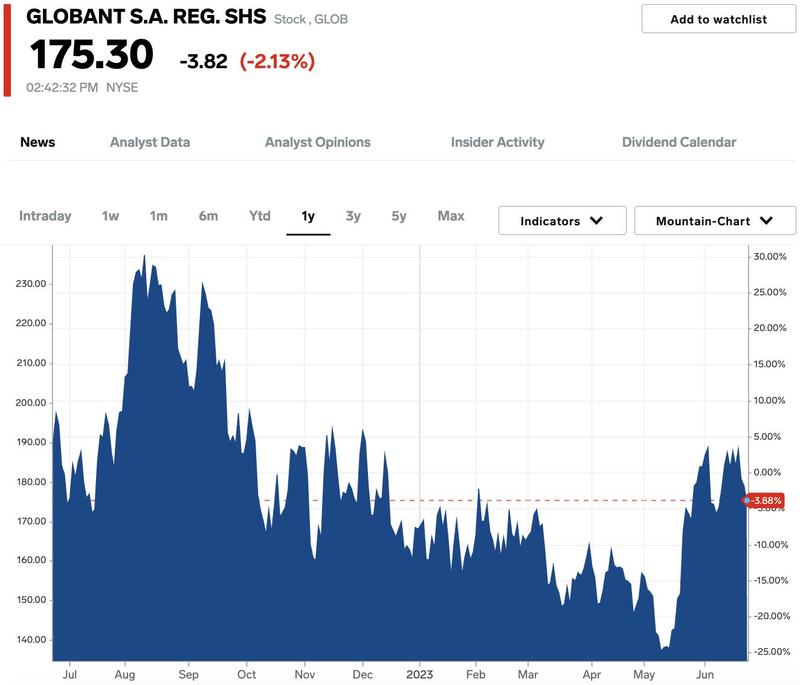Select the 1w chart range

coord(110,216)
